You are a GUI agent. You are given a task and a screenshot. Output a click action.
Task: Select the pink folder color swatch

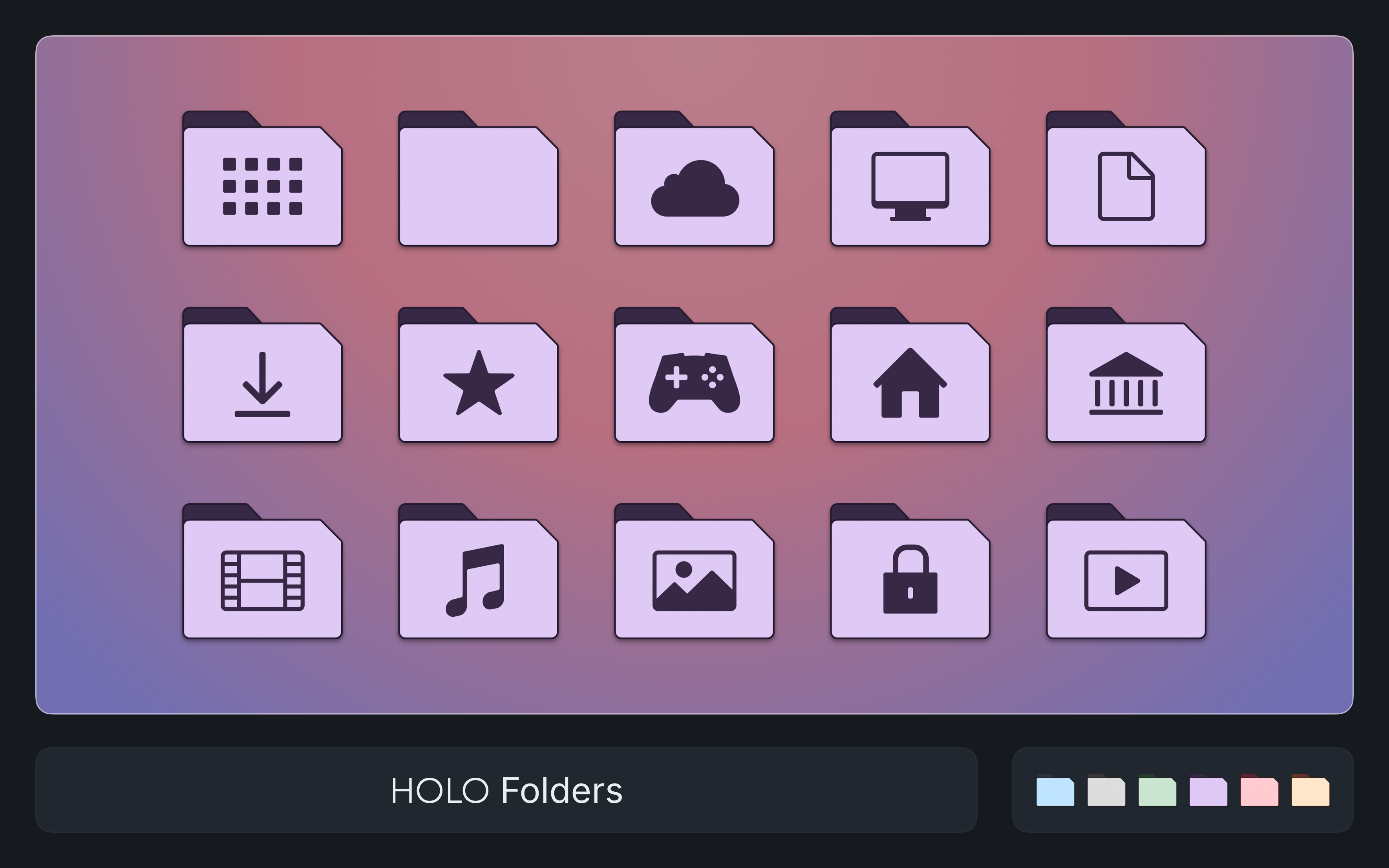click(x=1259, y=791)
